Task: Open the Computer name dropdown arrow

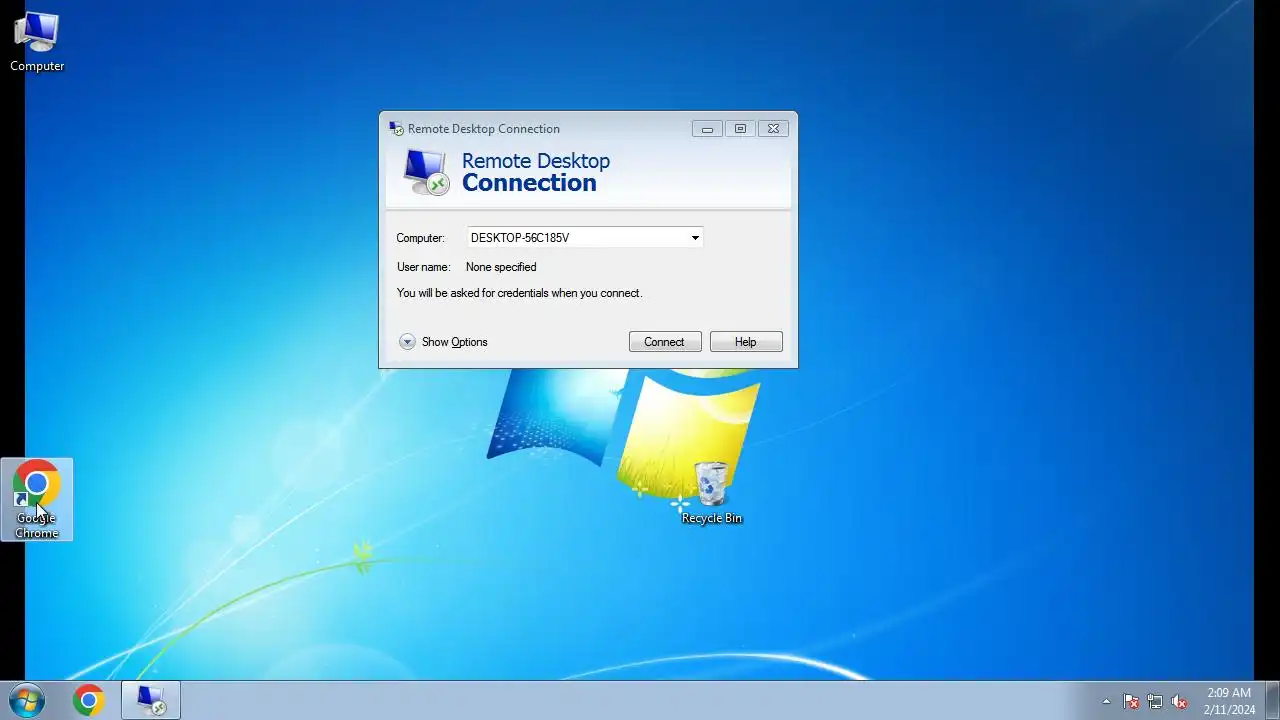Action: 695,238
